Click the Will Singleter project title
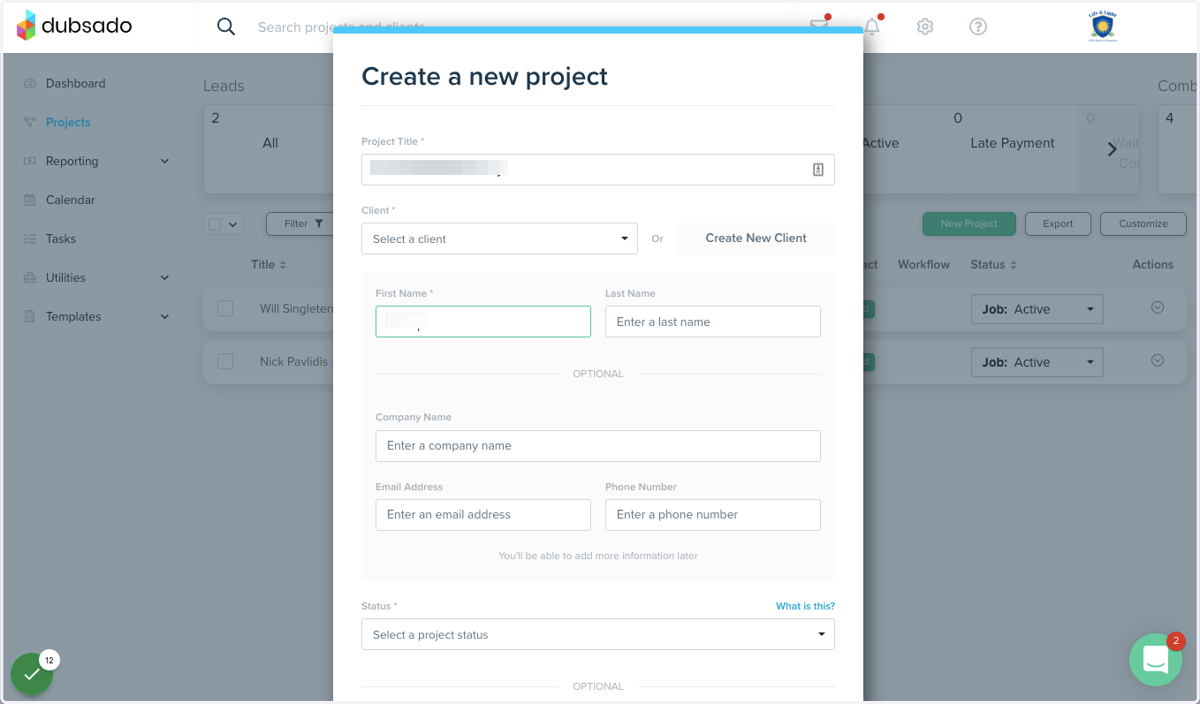The image size is (1200, 704). [x=296, y=309]
